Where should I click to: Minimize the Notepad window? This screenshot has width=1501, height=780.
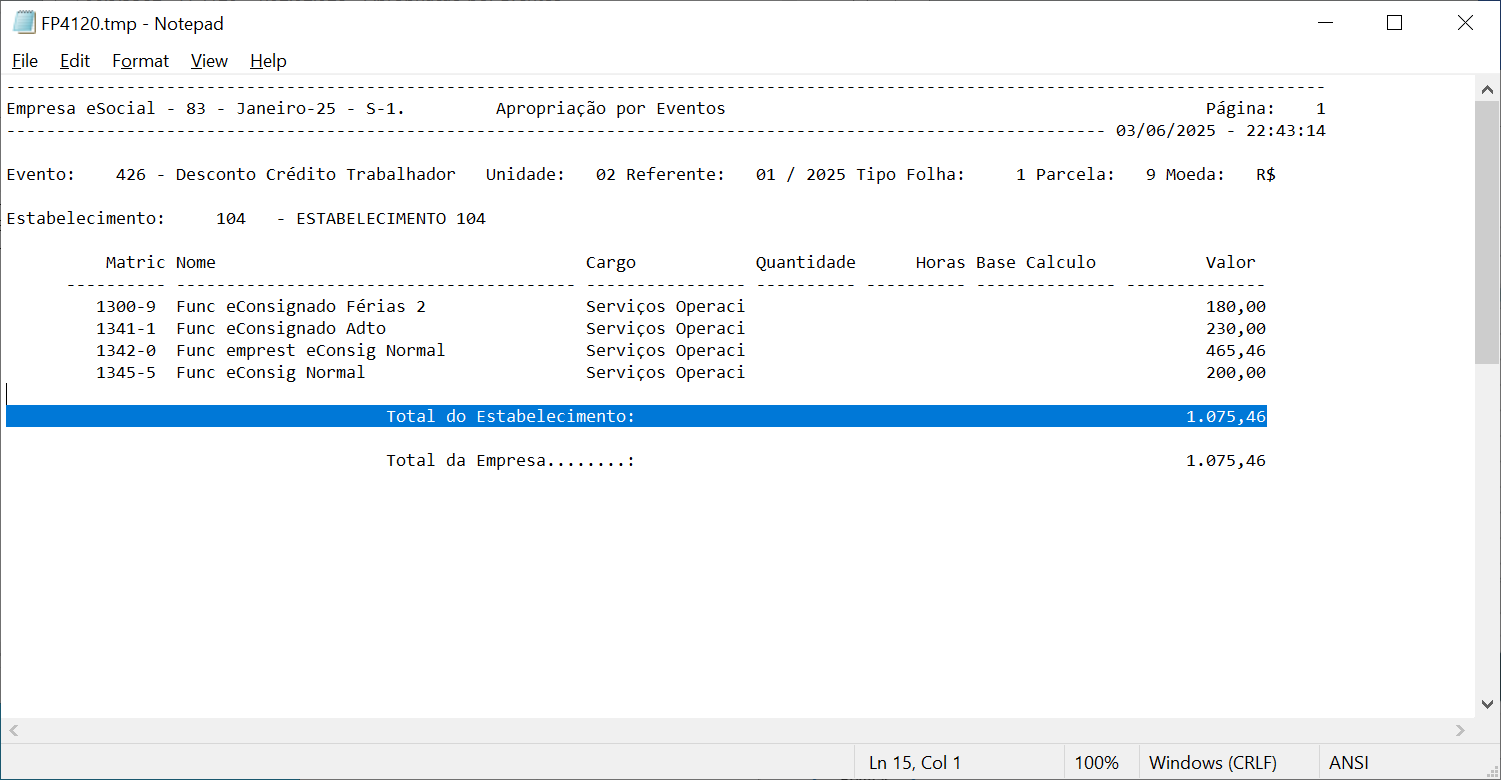(x=1325, y=23)
